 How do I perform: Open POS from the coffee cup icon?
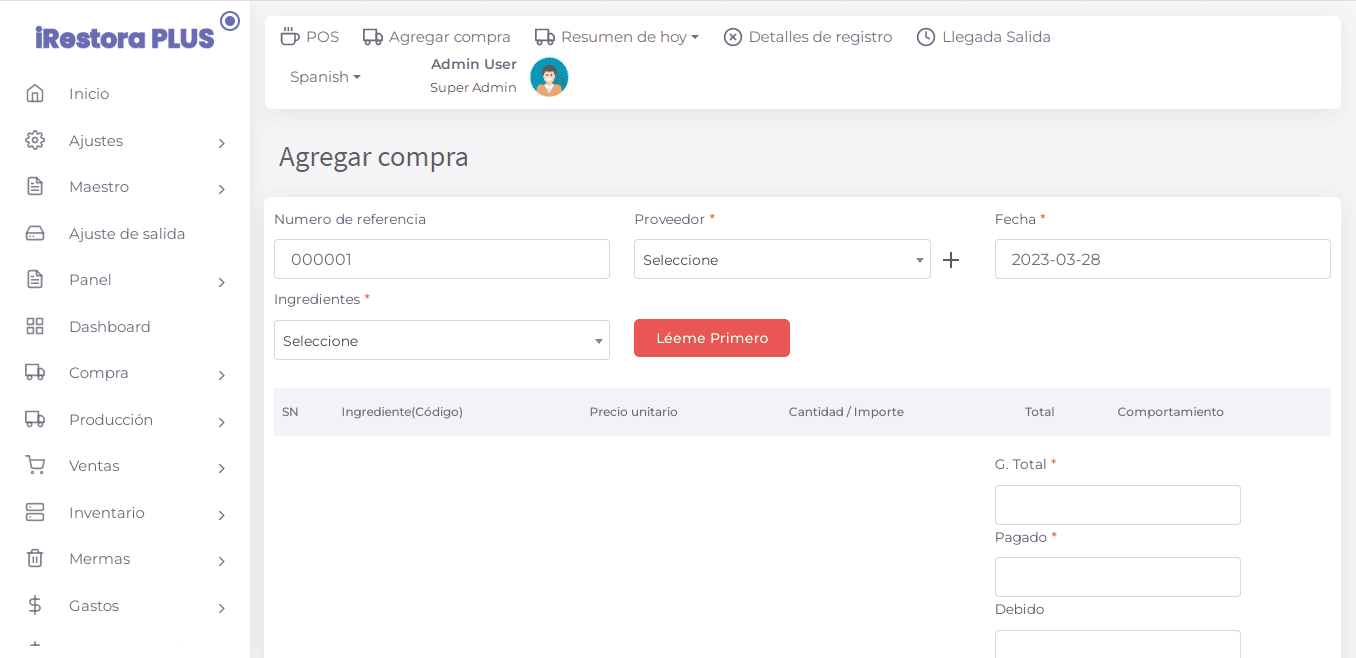290,37
